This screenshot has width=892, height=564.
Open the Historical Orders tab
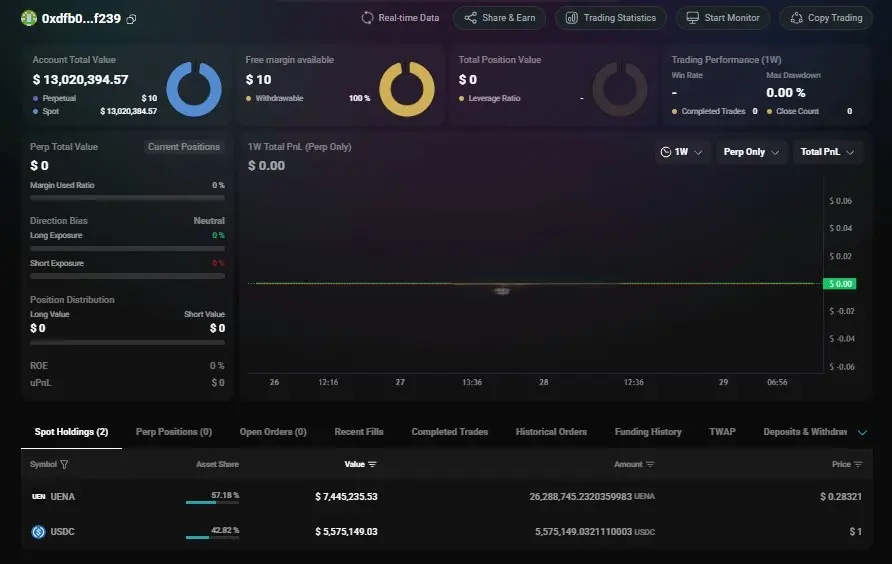point(551,432)
